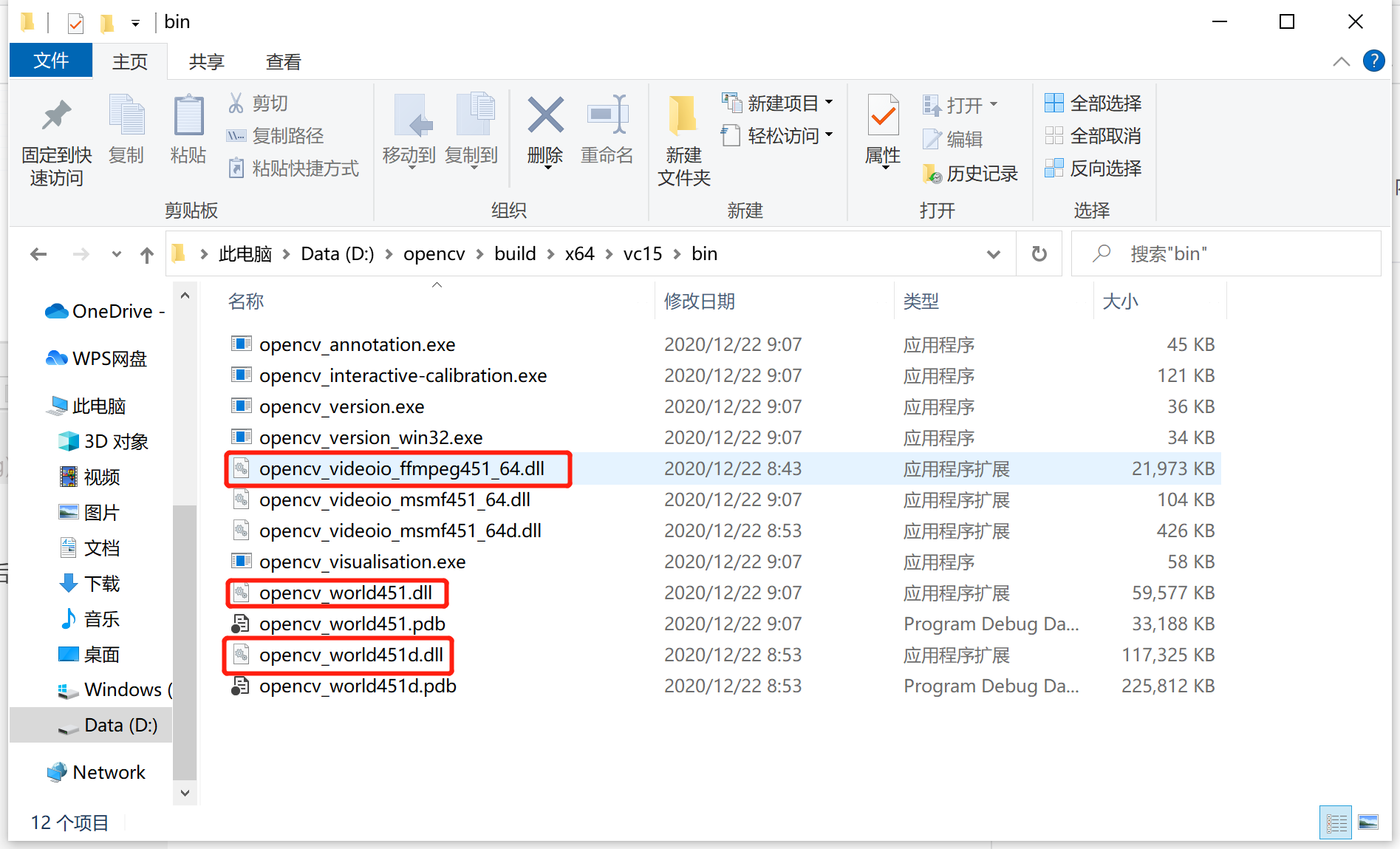
Task: Click Edit (编辑) in ribbon
Action: [953, 139]
